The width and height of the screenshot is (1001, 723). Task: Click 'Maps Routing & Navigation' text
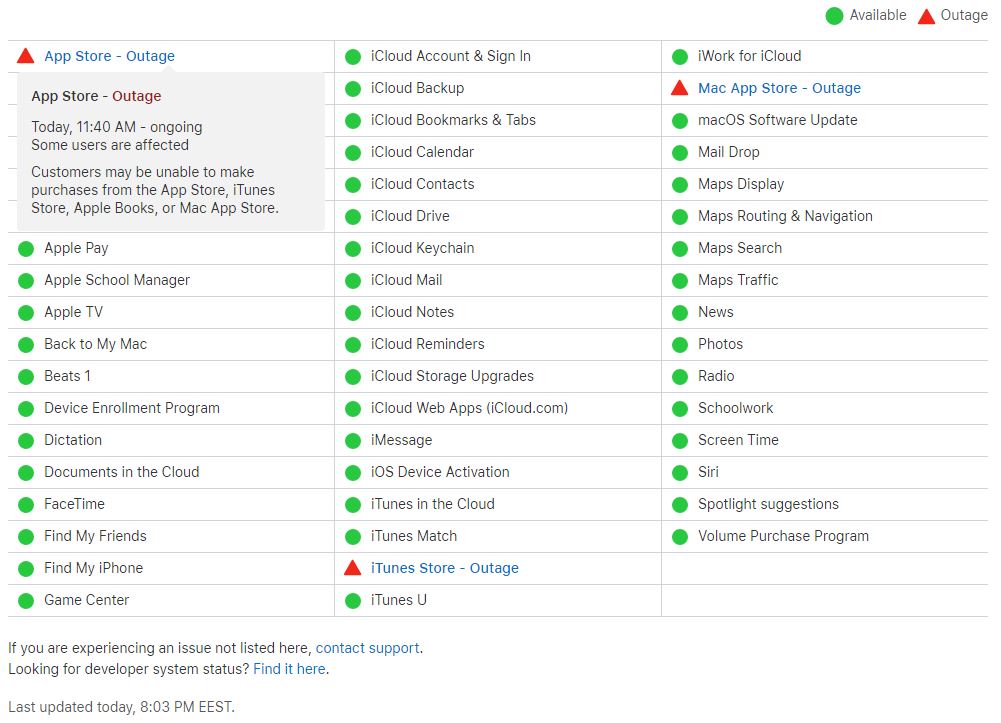coord(785,216)
